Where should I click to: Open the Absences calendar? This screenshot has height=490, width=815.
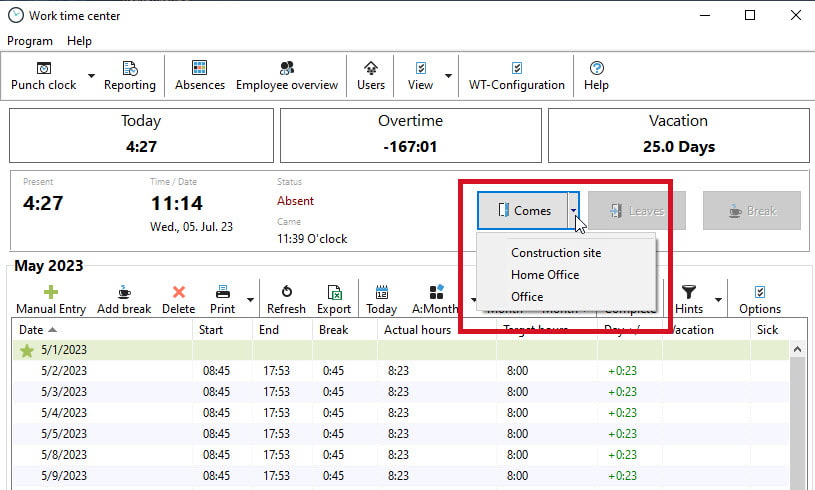pyautogui.click(x=200, y=76)
